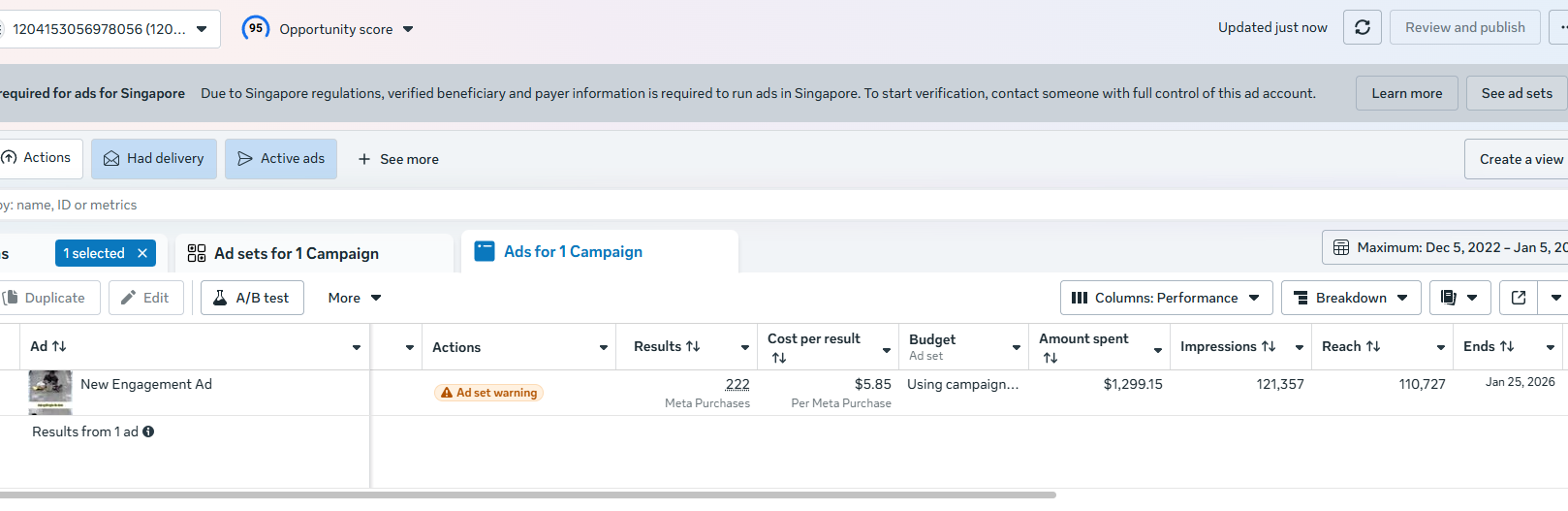The image size is (1568, 511).
Task: Click the Learn more button
Action: tap(1406, 93)
